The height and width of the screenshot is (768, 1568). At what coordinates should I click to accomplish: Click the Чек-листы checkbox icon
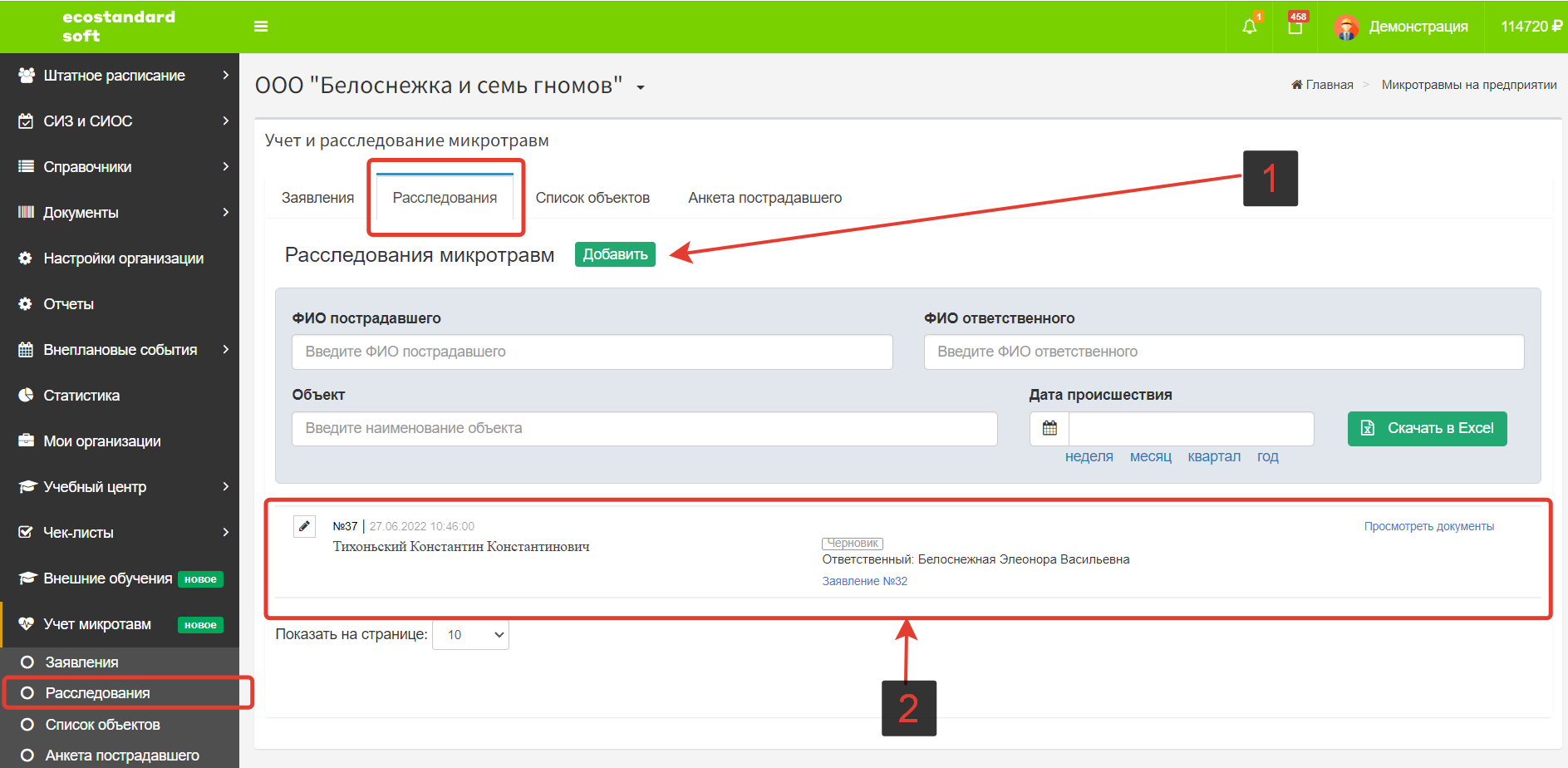pos(26,533)
